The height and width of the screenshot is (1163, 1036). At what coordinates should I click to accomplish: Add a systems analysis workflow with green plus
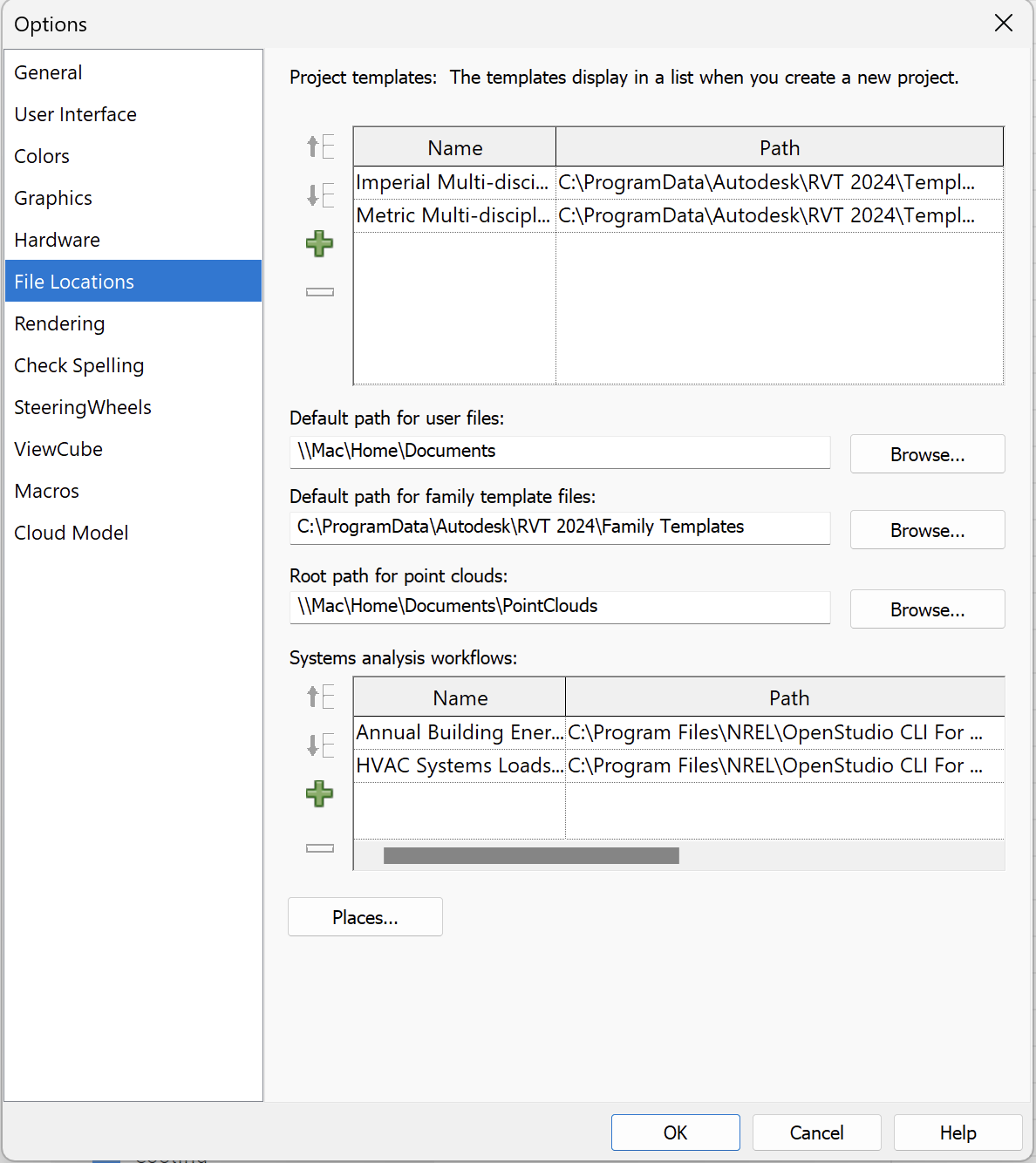[320, 794]
